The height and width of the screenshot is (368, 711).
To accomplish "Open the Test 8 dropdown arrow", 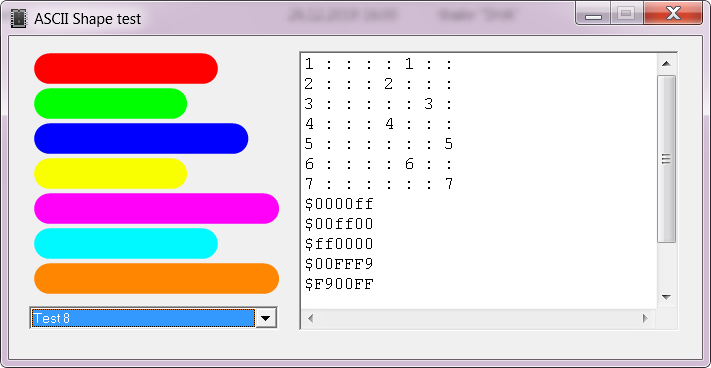I will click(x=266, y=318).
